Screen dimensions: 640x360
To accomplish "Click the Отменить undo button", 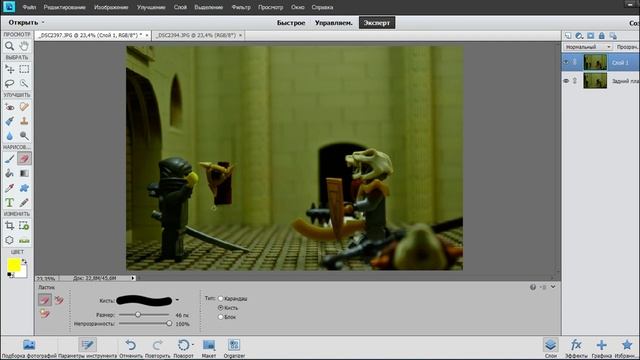I will [131, 348].
